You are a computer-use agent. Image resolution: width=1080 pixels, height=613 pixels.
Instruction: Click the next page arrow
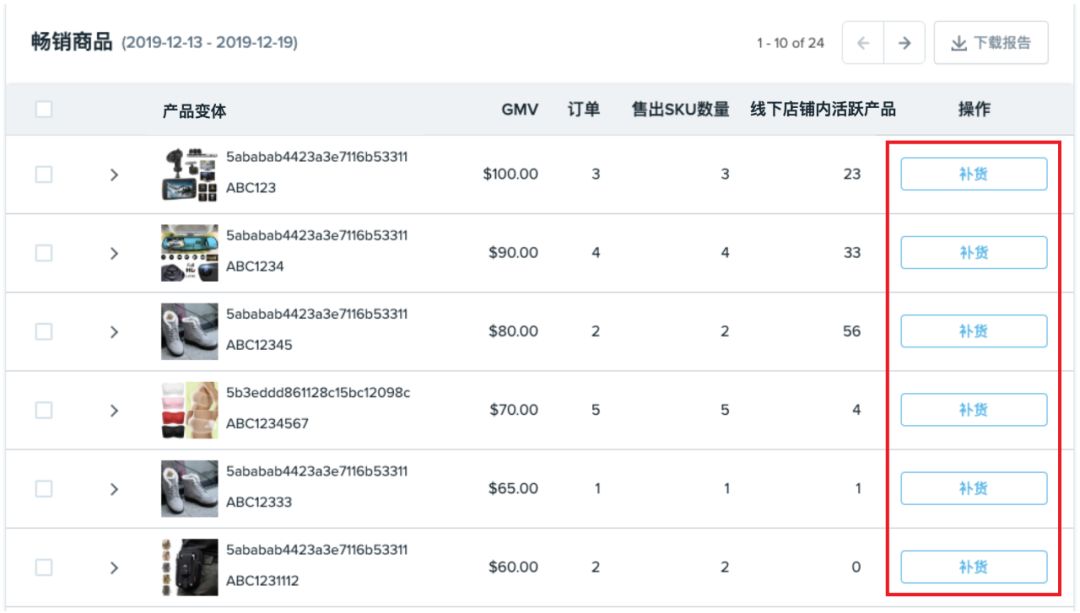pos(903,42)
